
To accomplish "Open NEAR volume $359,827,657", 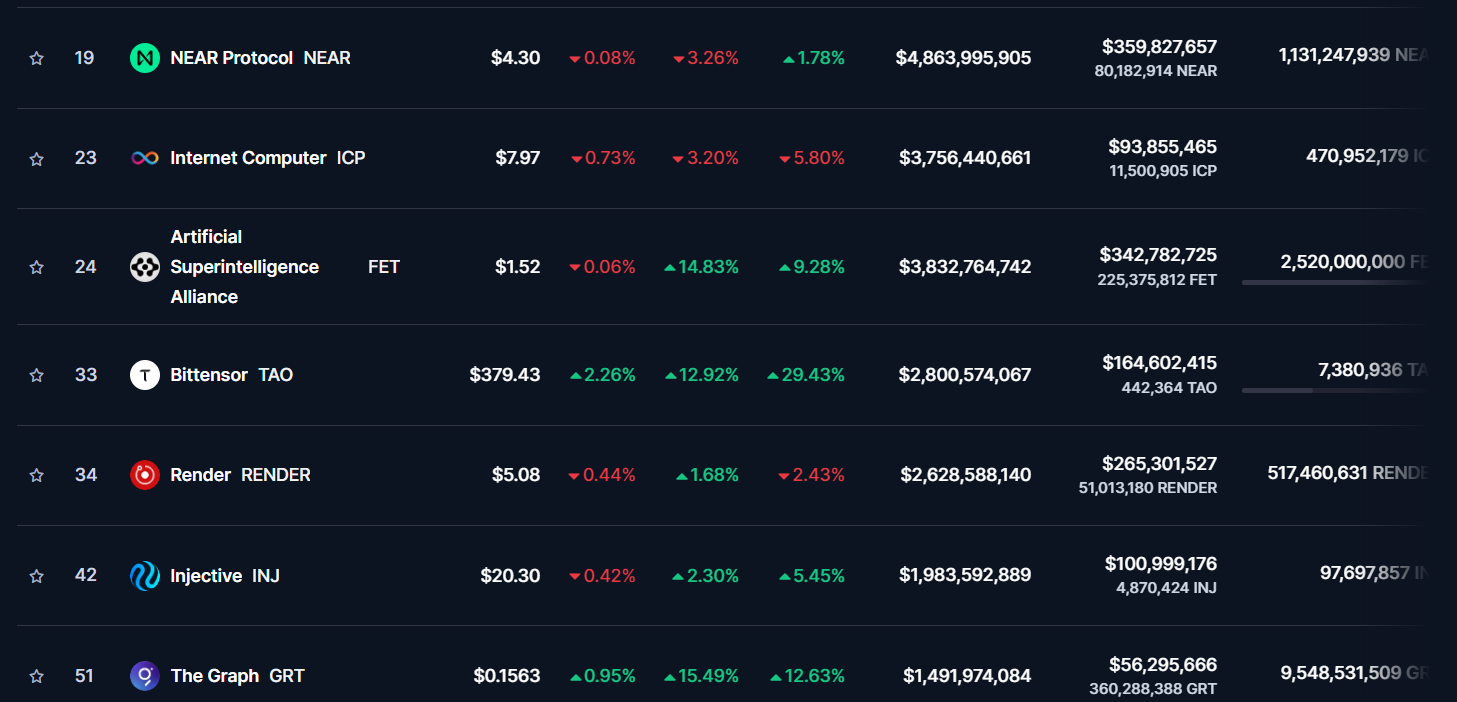I will (1160, 47).
